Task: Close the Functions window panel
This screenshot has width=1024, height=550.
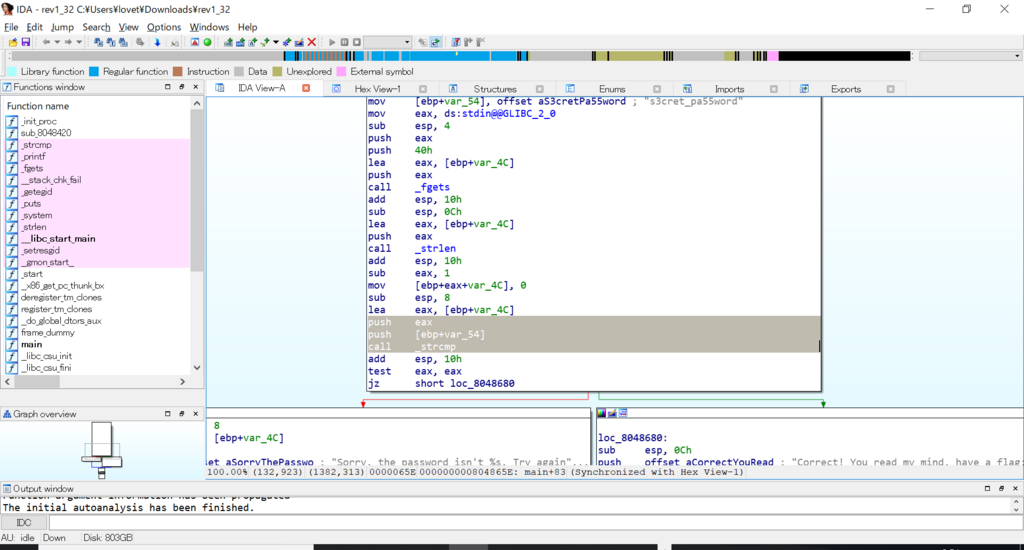Action: [x=195, y=87]
